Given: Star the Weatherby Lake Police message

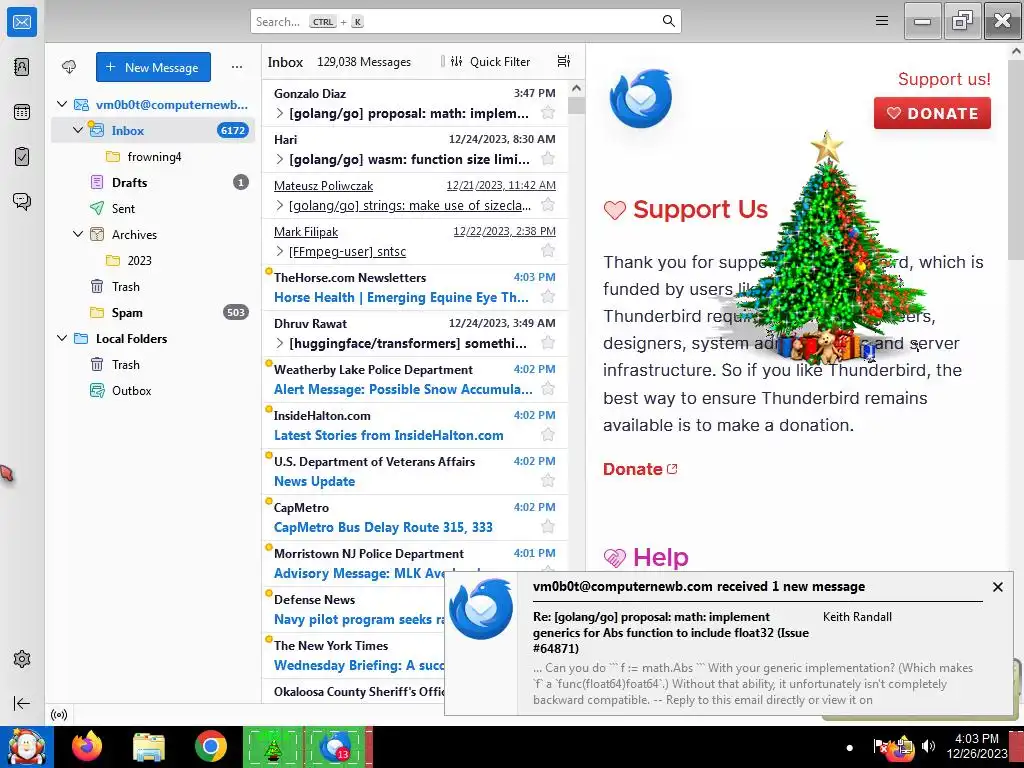Looking at the screenshot, I should tap(548, 389).
